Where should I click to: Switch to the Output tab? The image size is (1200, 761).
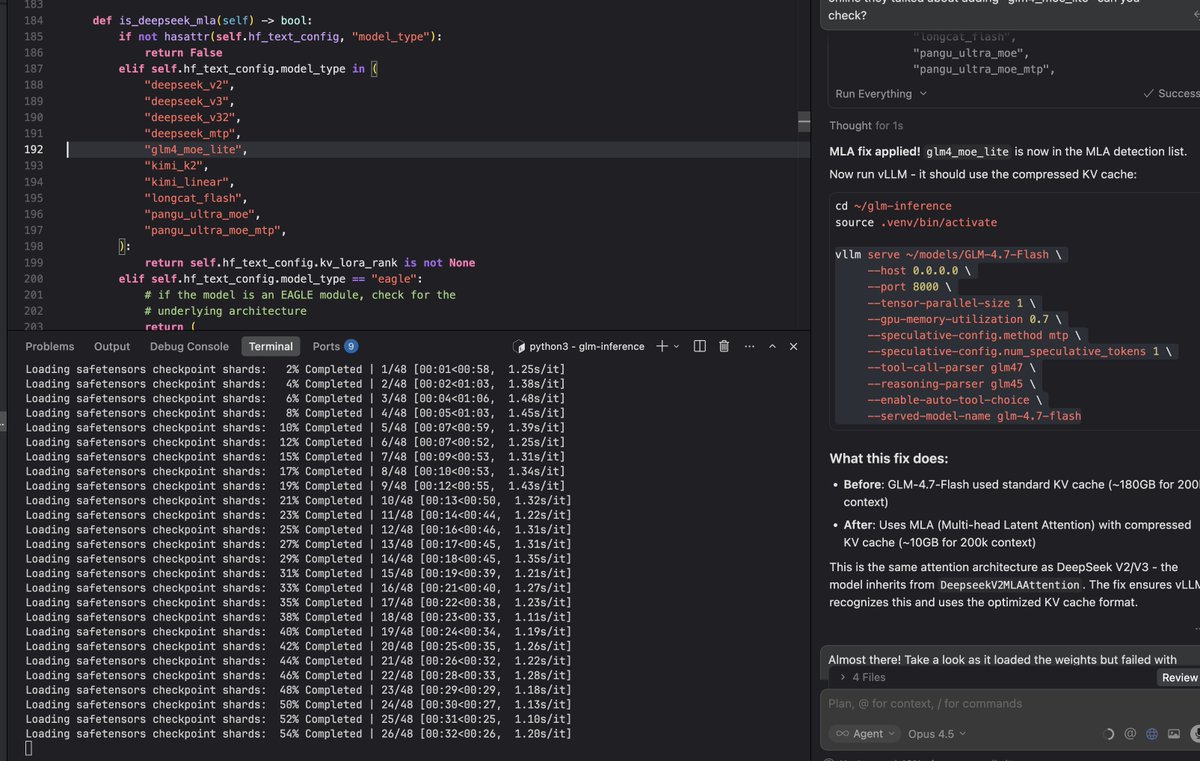(112, 346)
